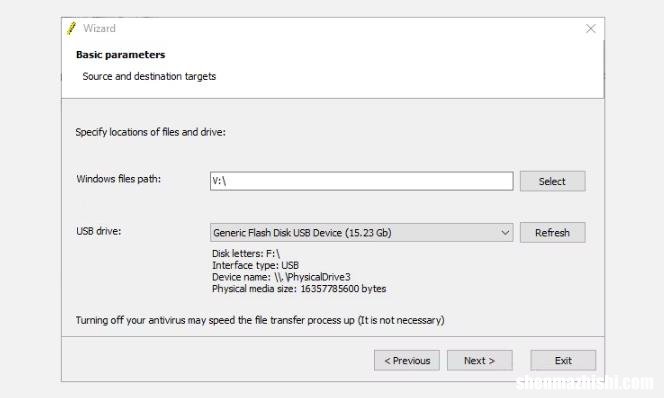Exit the wizard
664x398 pixels.
(563, 360)
